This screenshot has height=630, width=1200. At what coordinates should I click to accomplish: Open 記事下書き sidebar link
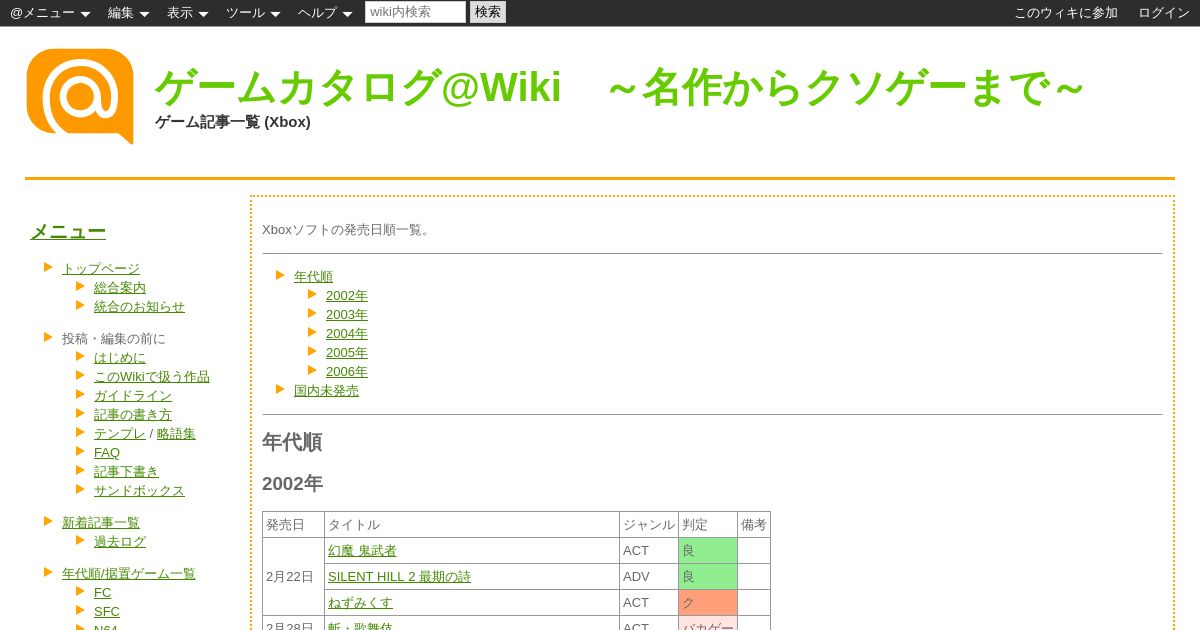click(x=126, y=471)
